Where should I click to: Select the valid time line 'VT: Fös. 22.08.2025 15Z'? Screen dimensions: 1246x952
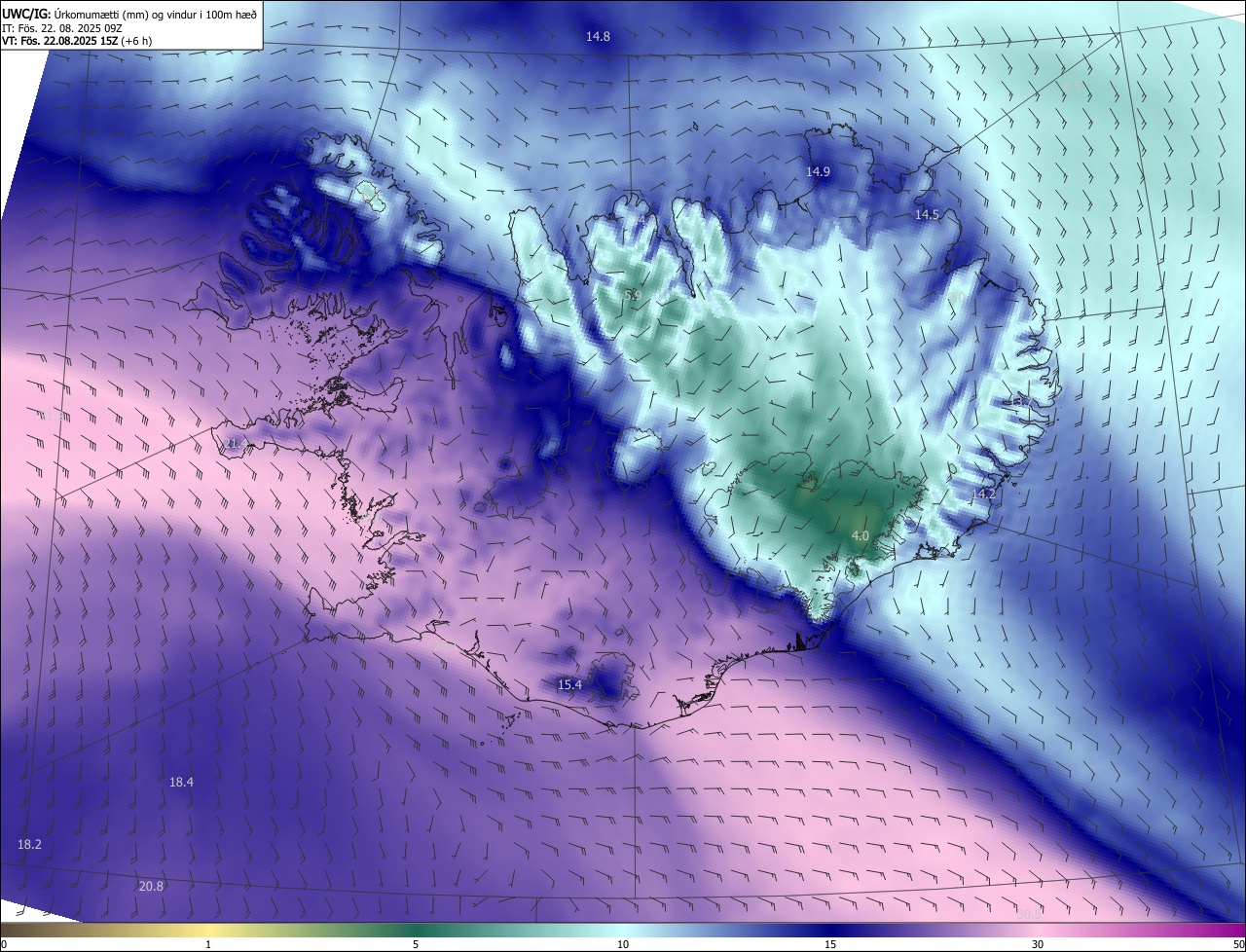(59, 41)
